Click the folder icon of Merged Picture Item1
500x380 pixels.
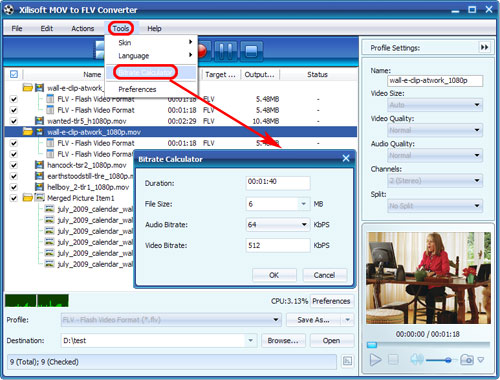coord(28,198)
